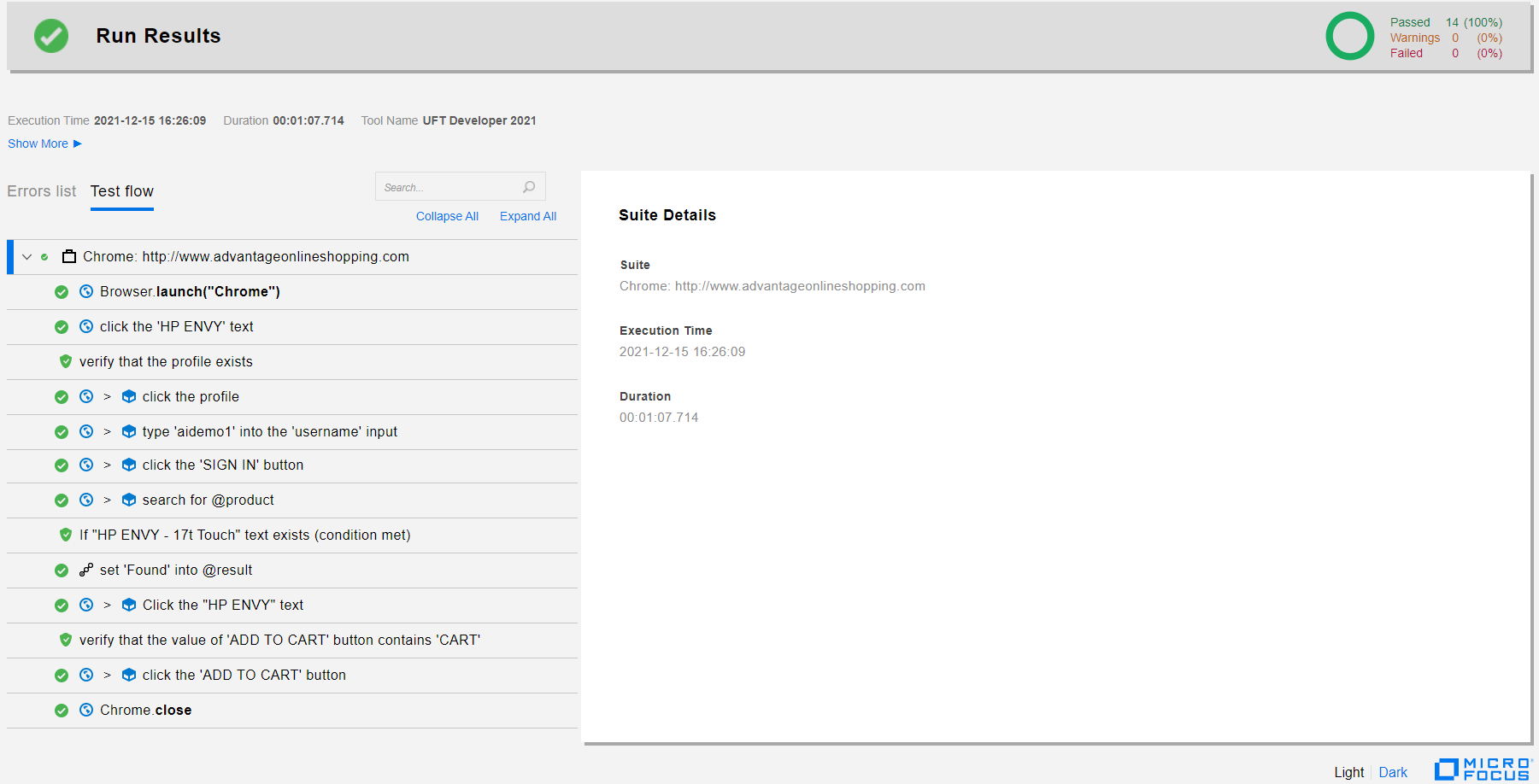
Task: Expand the "click the 'ADD TO CART' button" step
Action: [107, 675]
